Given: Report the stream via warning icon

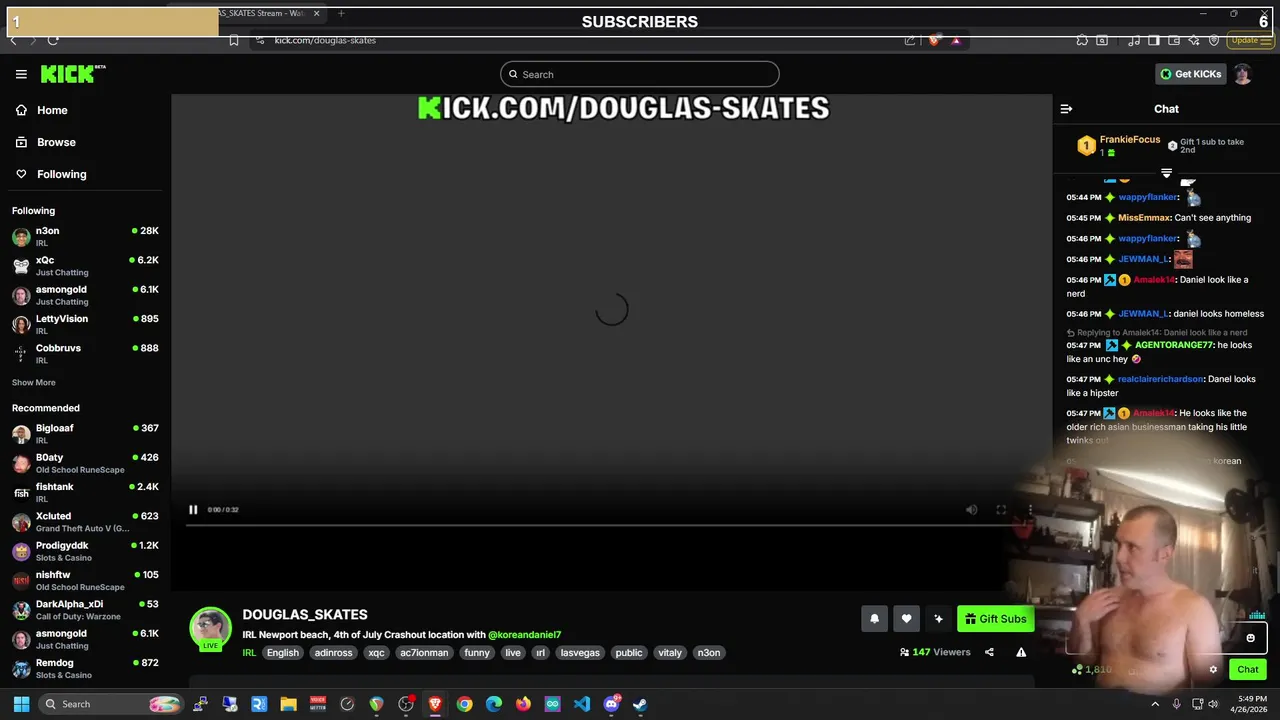Looking at the screenshot, I should (x=1021, y=652).
